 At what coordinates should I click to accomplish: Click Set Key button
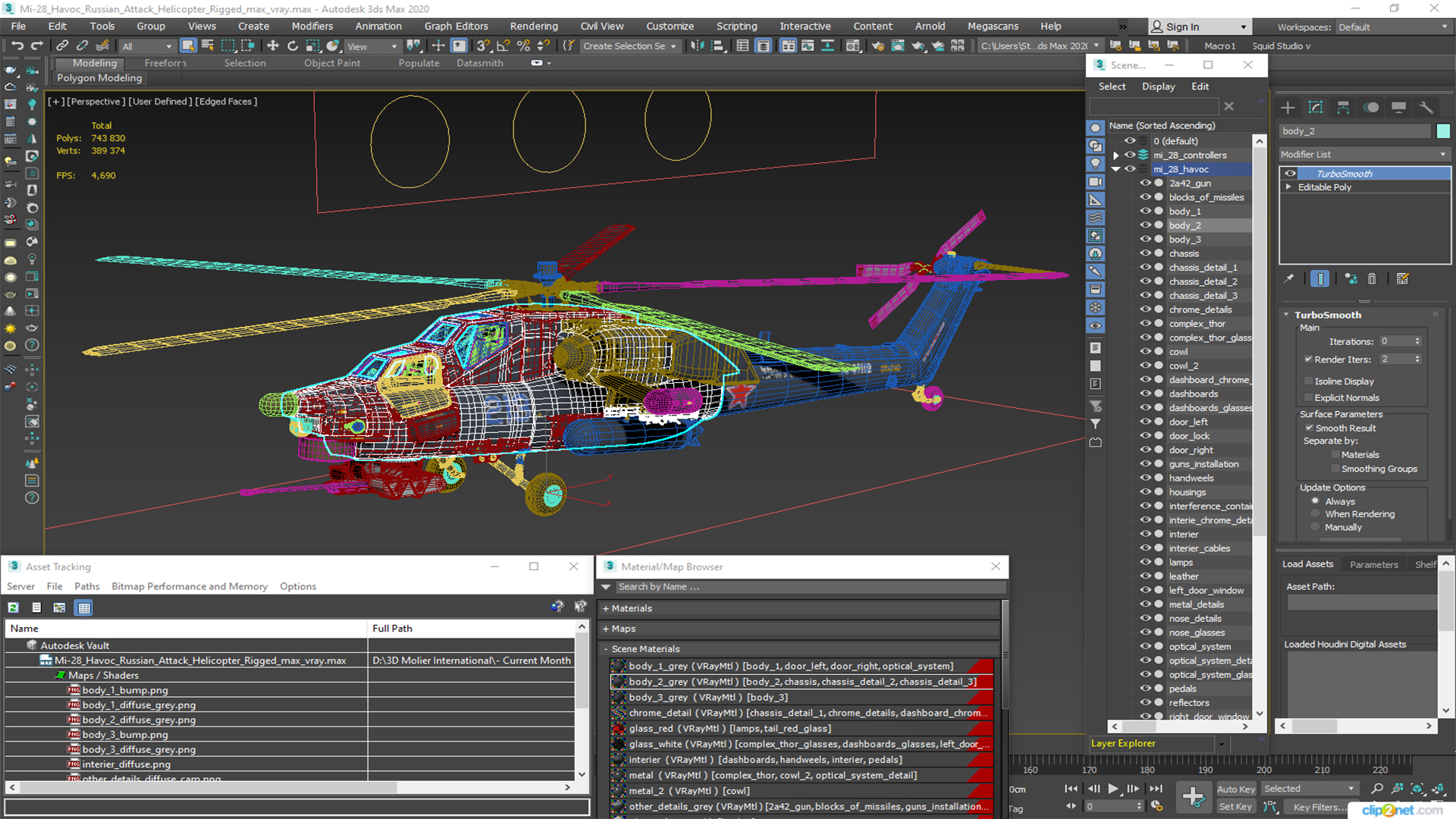point(1235,807)
